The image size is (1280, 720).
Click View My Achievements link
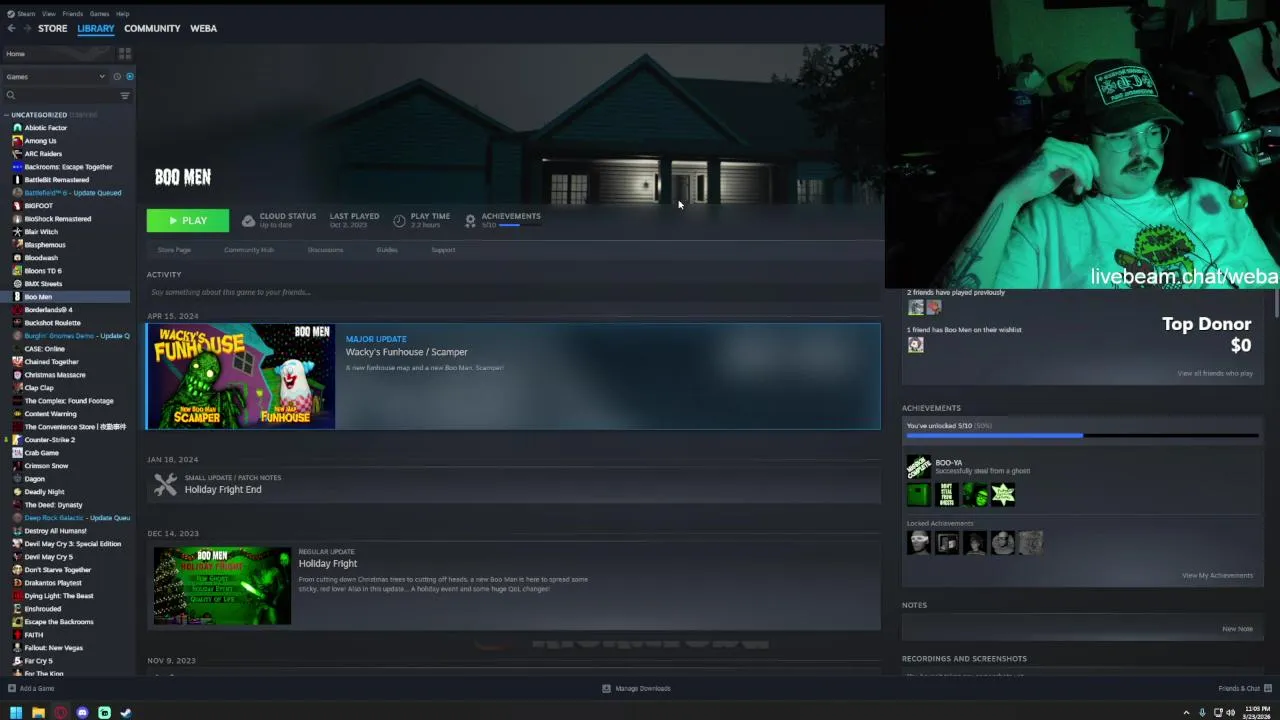tap(1217, 575)
